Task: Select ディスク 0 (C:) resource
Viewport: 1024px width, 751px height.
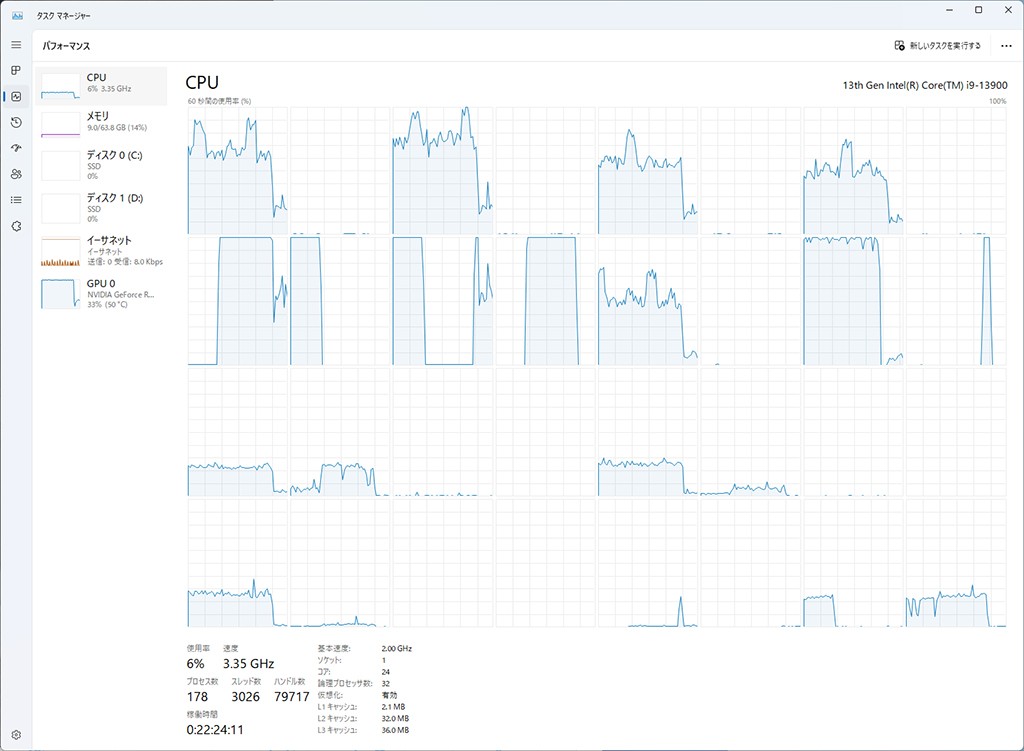Action: (x=101, y=166)
